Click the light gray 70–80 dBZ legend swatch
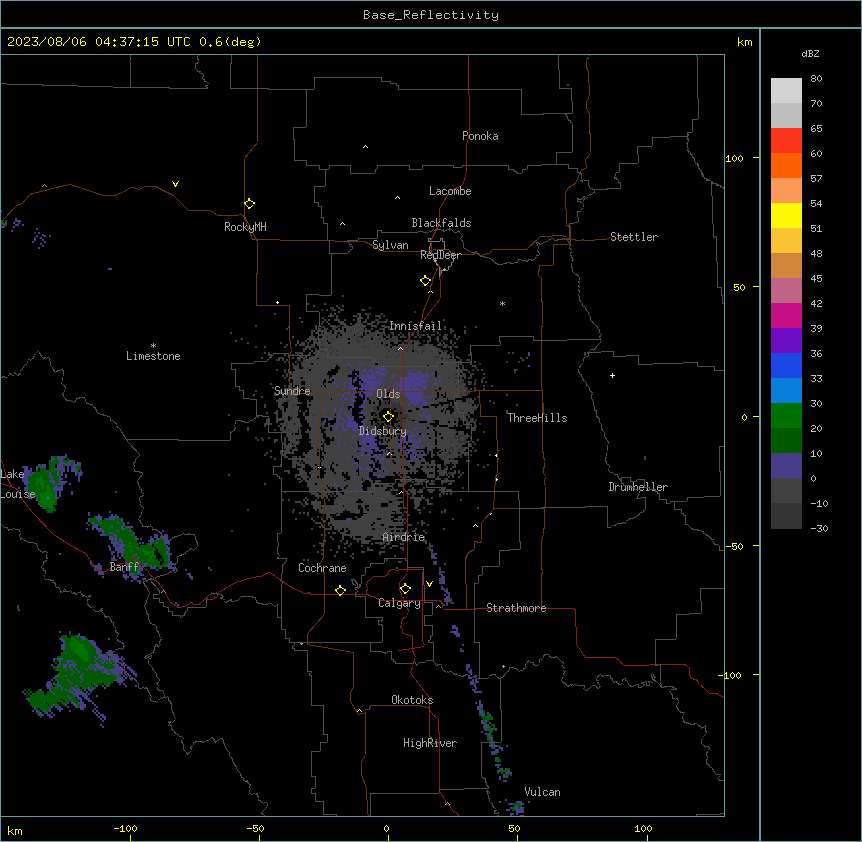 pyautogui.click(x=786, y=91)
